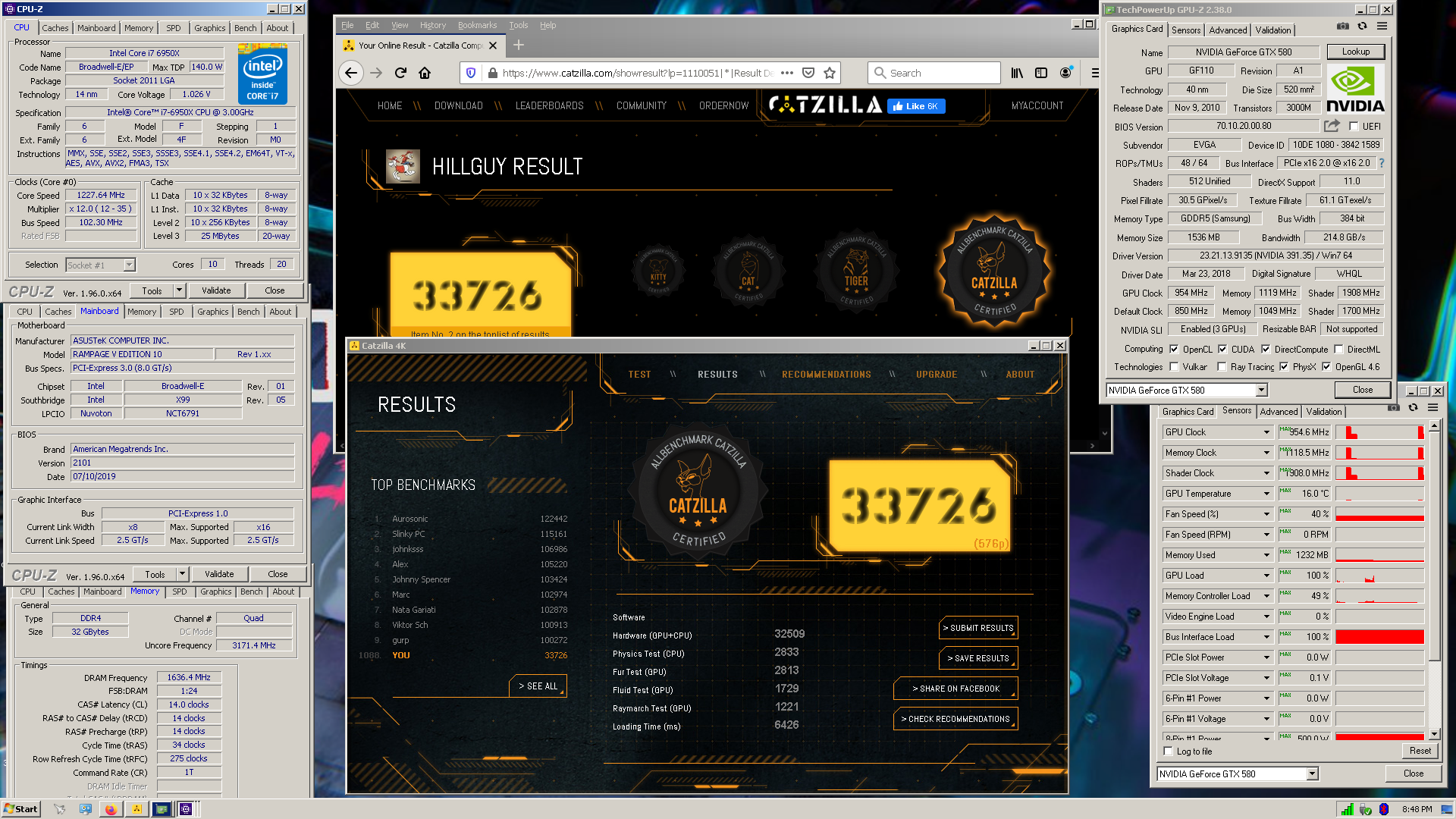Open the Advanced tab in GPU-Z Graphics Card window
Viewport: 1456px width, 819px height.
point(1228,30)
